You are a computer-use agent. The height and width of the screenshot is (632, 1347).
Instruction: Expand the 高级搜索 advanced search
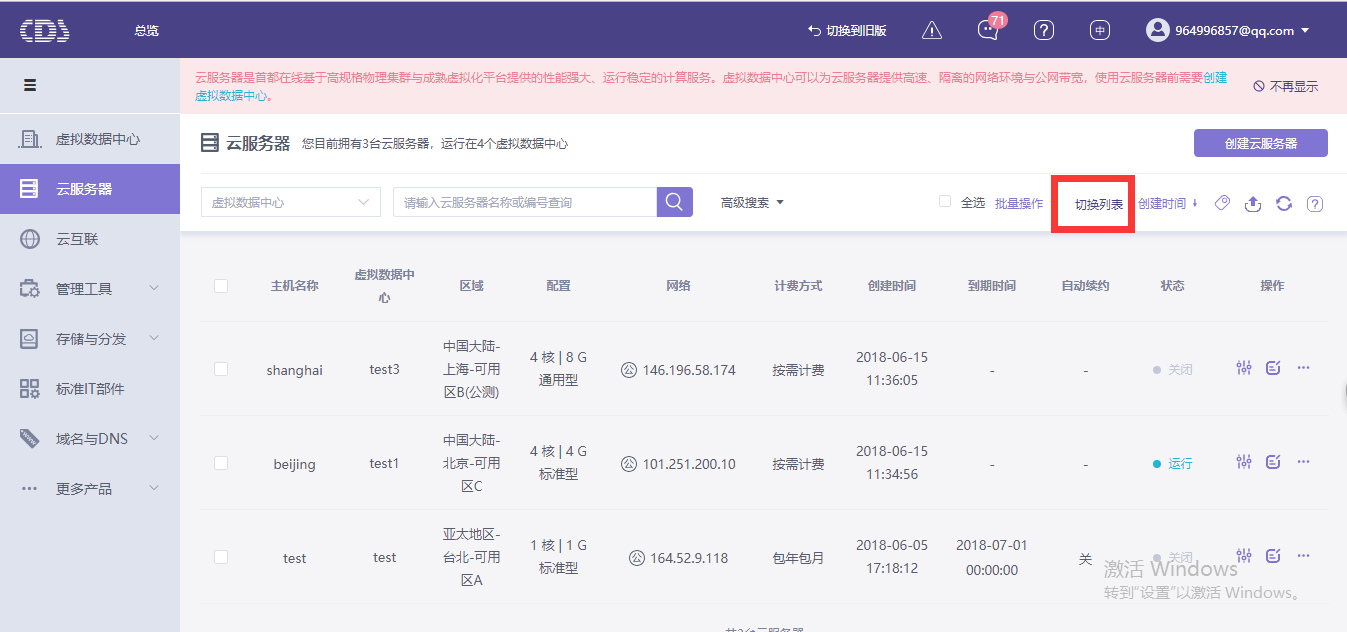(752, 202)
